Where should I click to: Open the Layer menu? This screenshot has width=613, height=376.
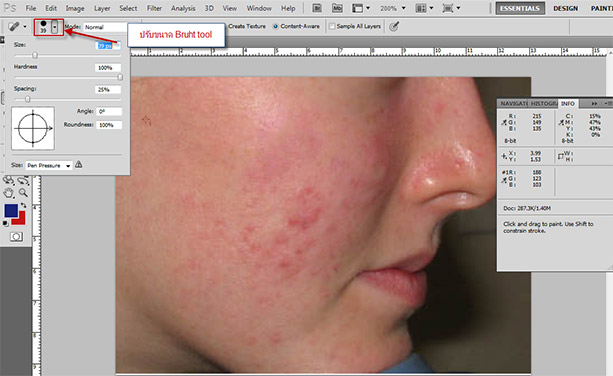pos(102,8)
